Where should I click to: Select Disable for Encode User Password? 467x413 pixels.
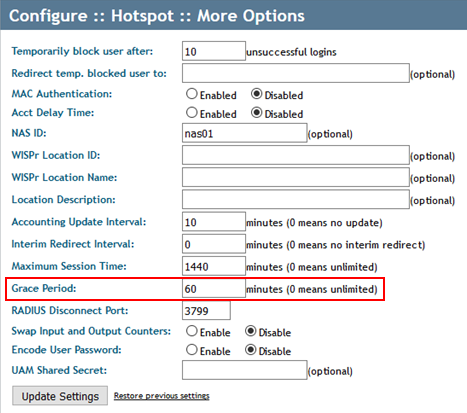click(x=250, y=350)
